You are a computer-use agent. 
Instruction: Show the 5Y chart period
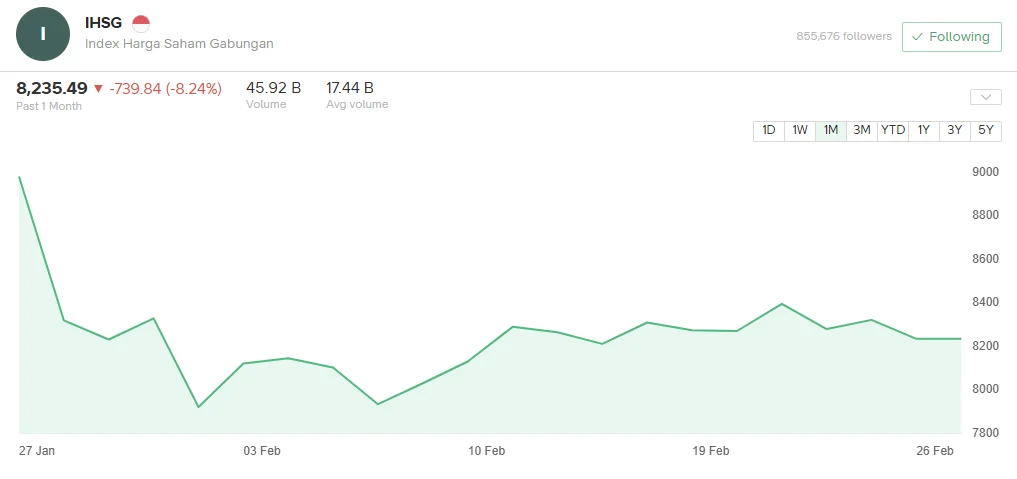pos(986,130)
